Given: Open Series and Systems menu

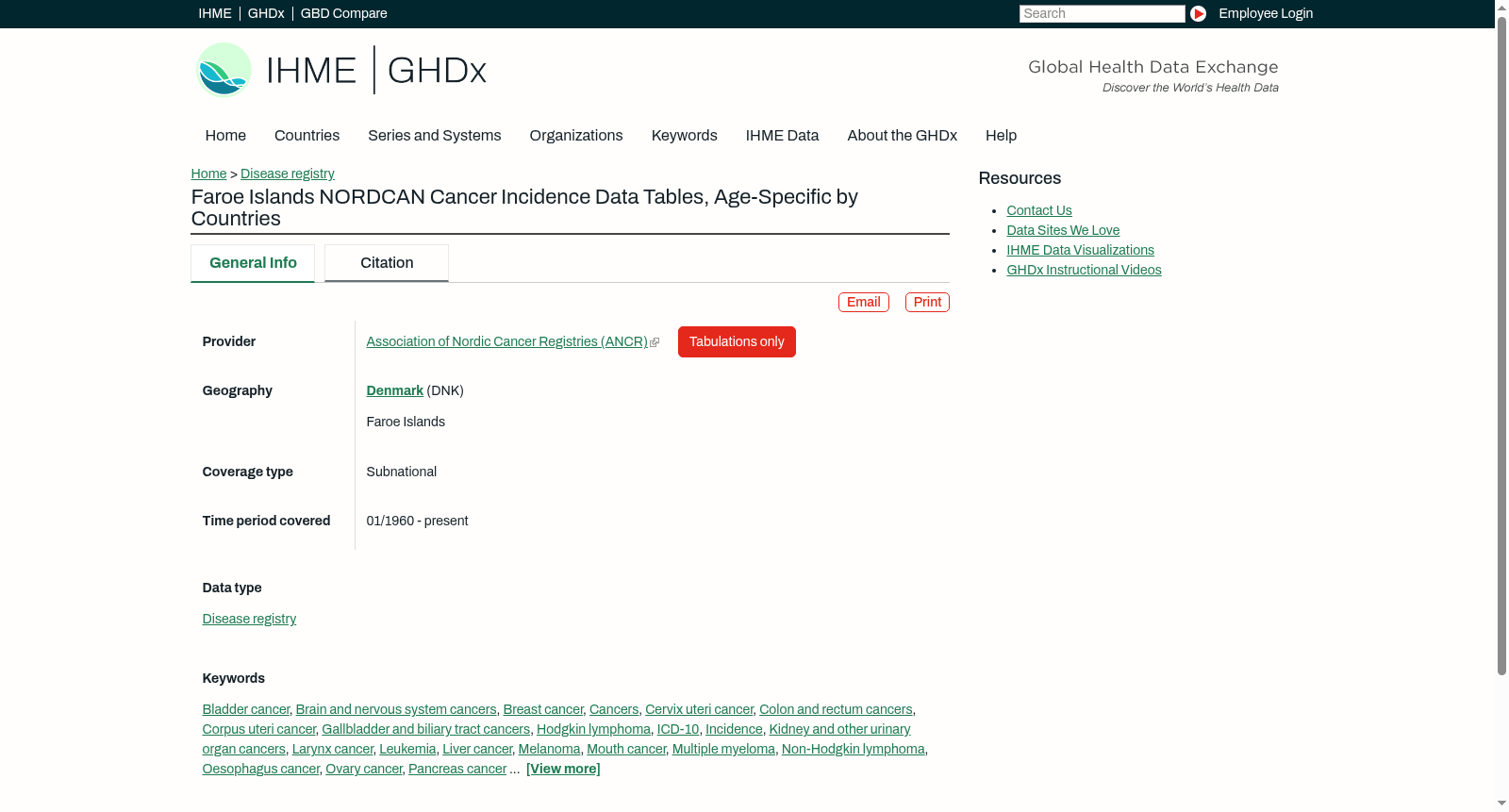Looking at the screenshot, I should tap(435, 136).
